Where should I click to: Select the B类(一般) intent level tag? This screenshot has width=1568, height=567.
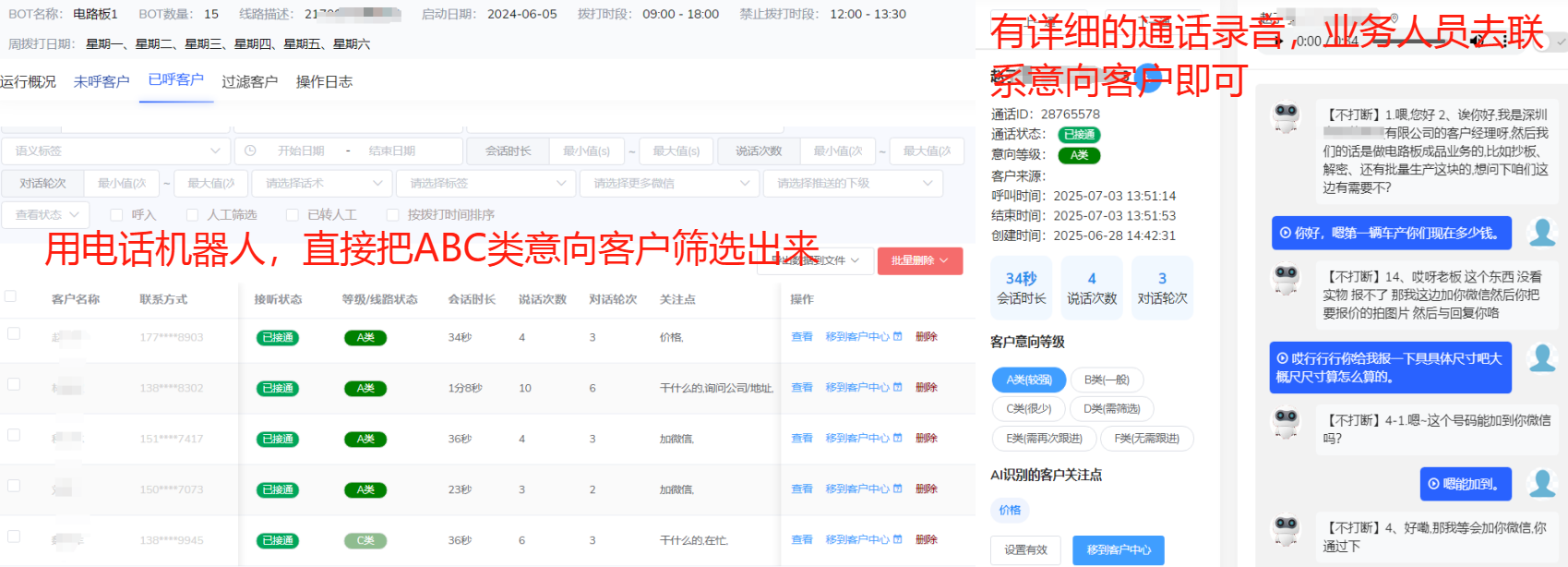click(x=1107, y=380)
